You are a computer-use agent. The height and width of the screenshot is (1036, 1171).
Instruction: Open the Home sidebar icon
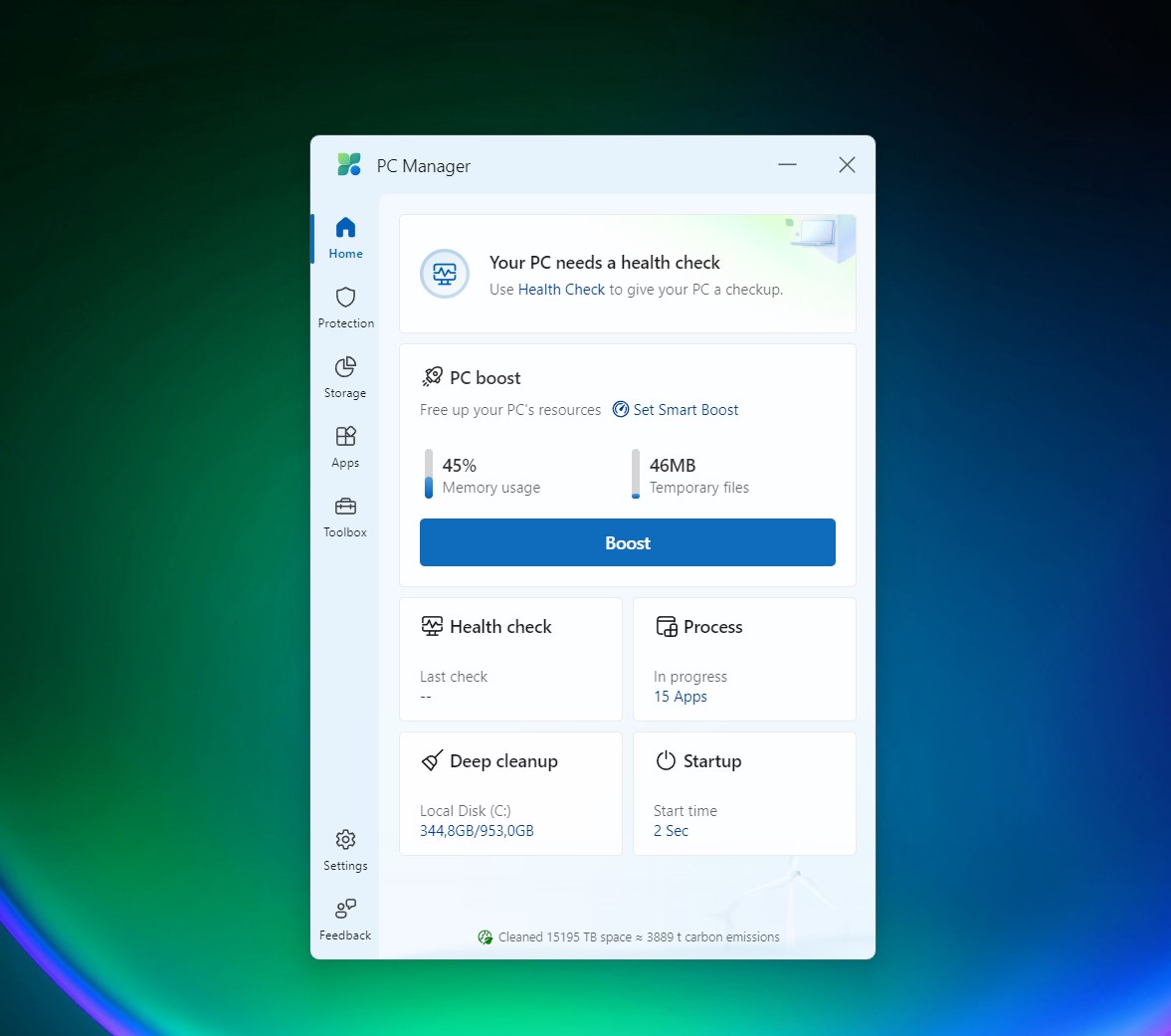pos(345,227)
